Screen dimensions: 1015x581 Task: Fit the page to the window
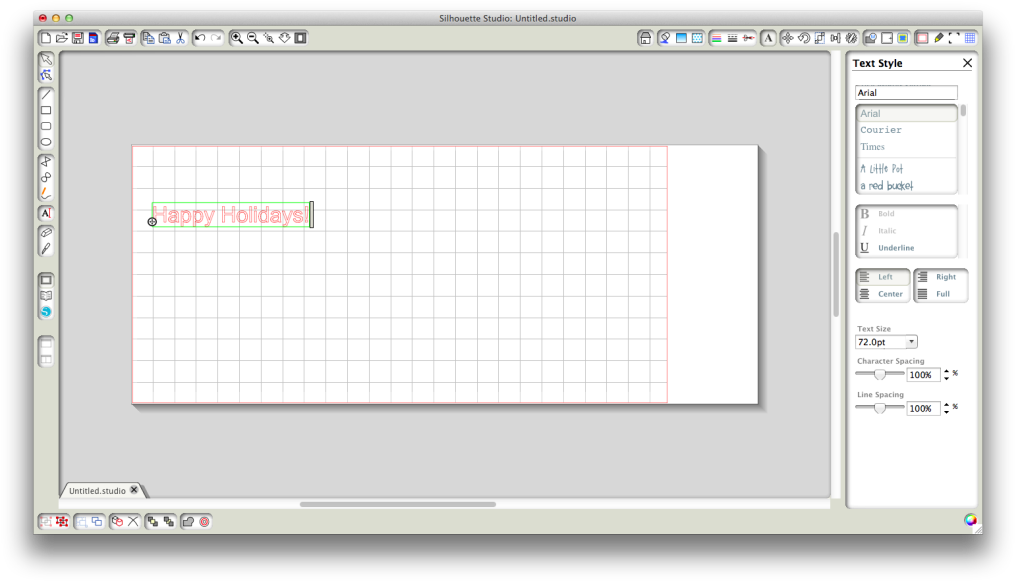point(300,38)
